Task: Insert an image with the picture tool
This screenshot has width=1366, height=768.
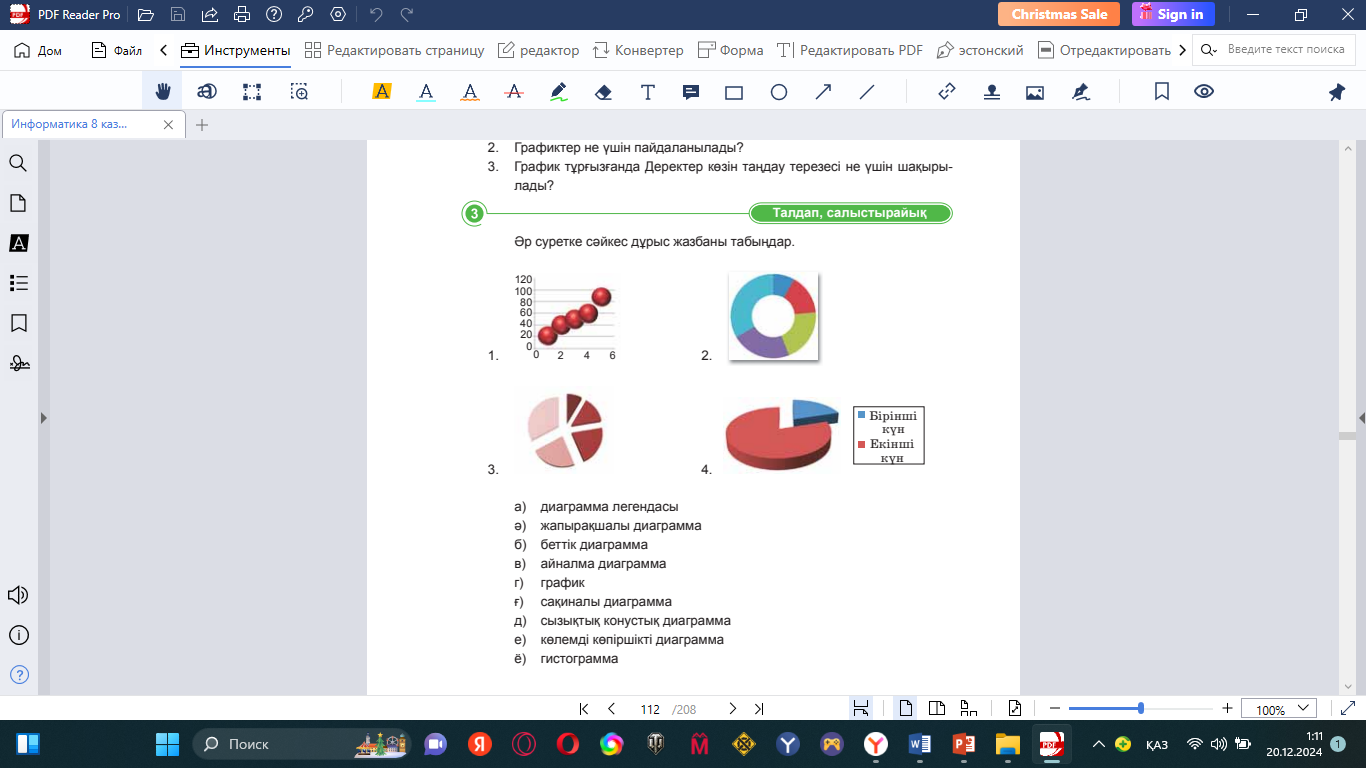Action: pyautogui.click(x=1035, y=92)
